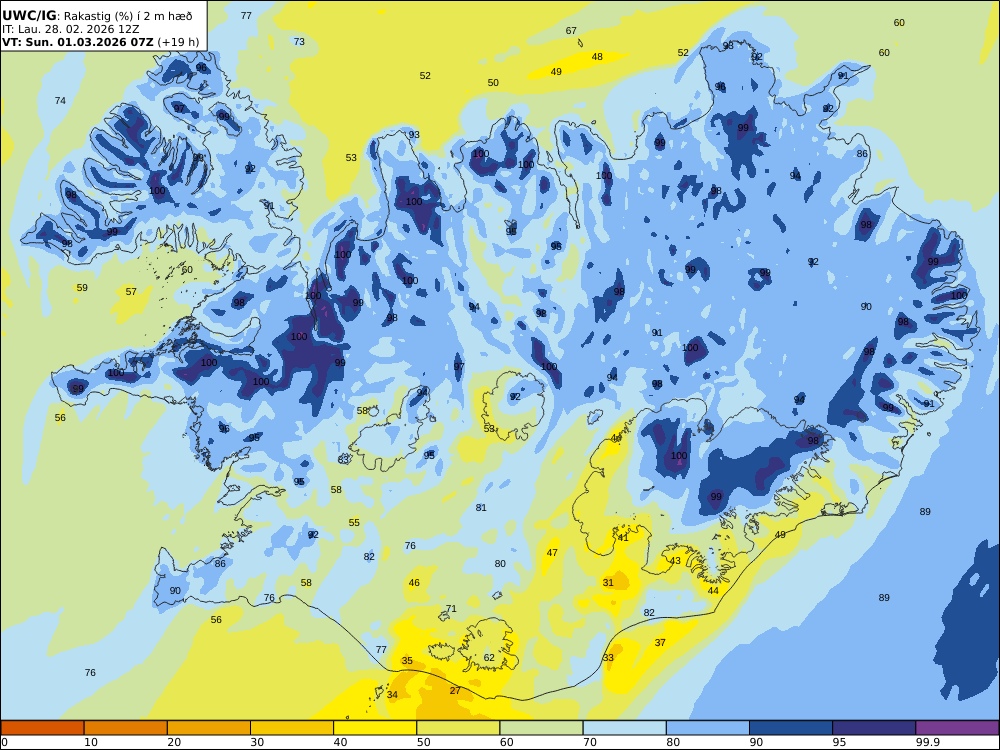
Task: Click the map humidity value '47'
Action: [x=552, y=552]
